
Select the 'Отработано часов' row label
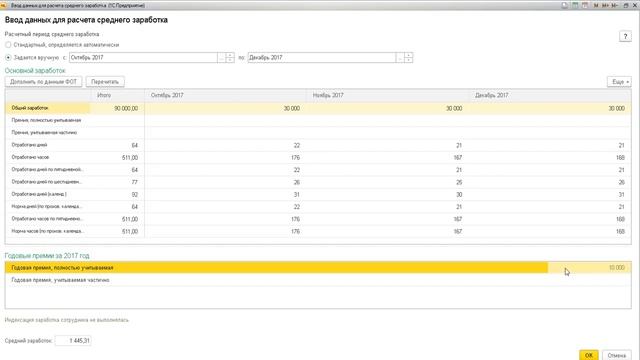[30, 157]
